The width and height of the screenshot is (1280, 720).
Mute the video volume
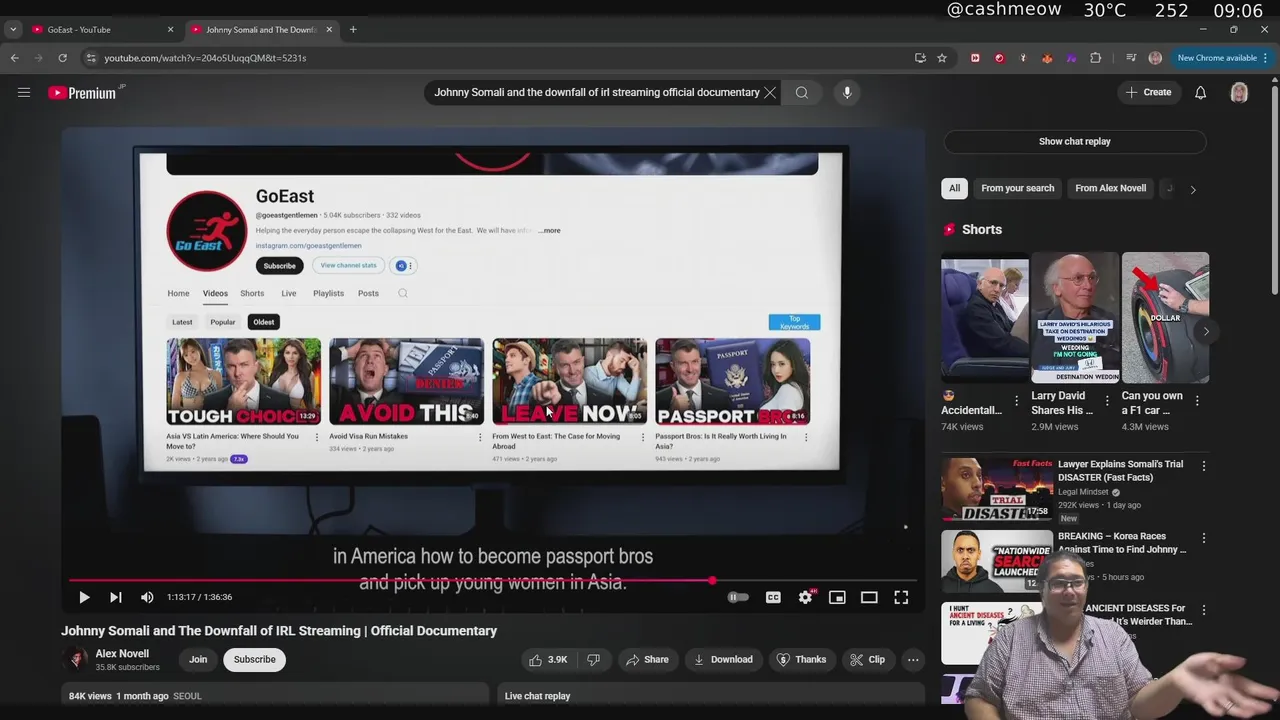click(147, 597)
